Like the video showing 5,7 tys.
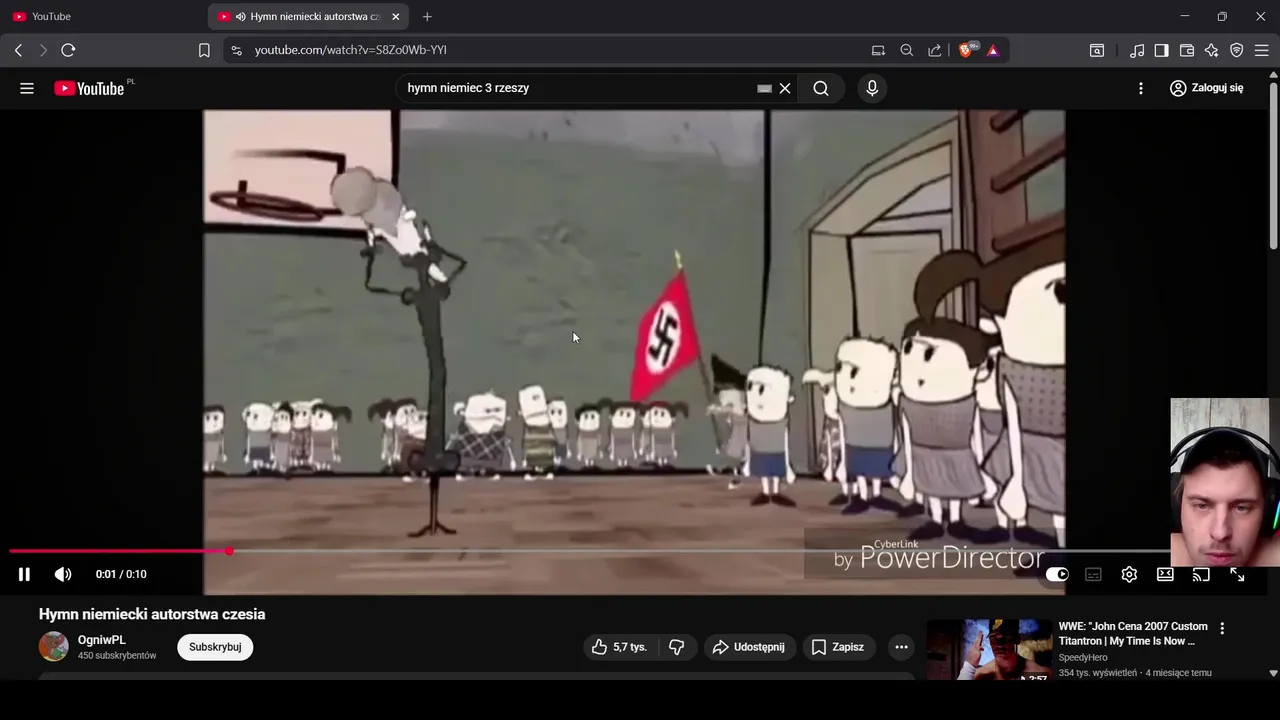Image resolution: width=1280 pixels, height=720 pixels. tap(619, 647)
